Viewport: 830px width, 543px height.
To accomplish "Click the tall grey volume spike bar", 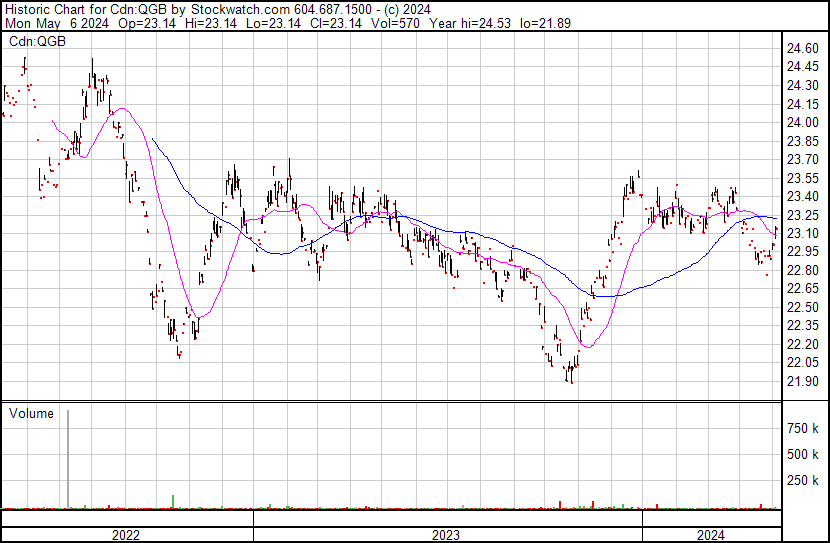I will tap(69, 458).
